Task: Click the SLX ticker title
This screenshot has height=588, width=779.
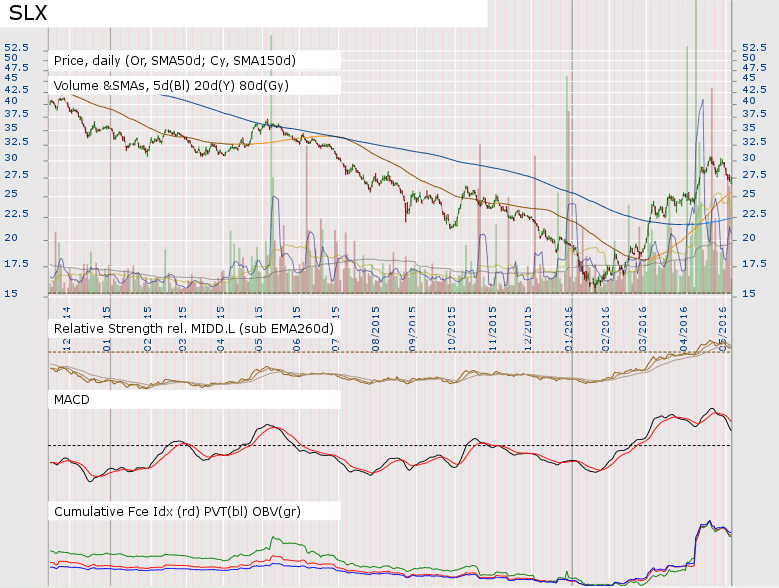Action: click(x=29, y=14)
